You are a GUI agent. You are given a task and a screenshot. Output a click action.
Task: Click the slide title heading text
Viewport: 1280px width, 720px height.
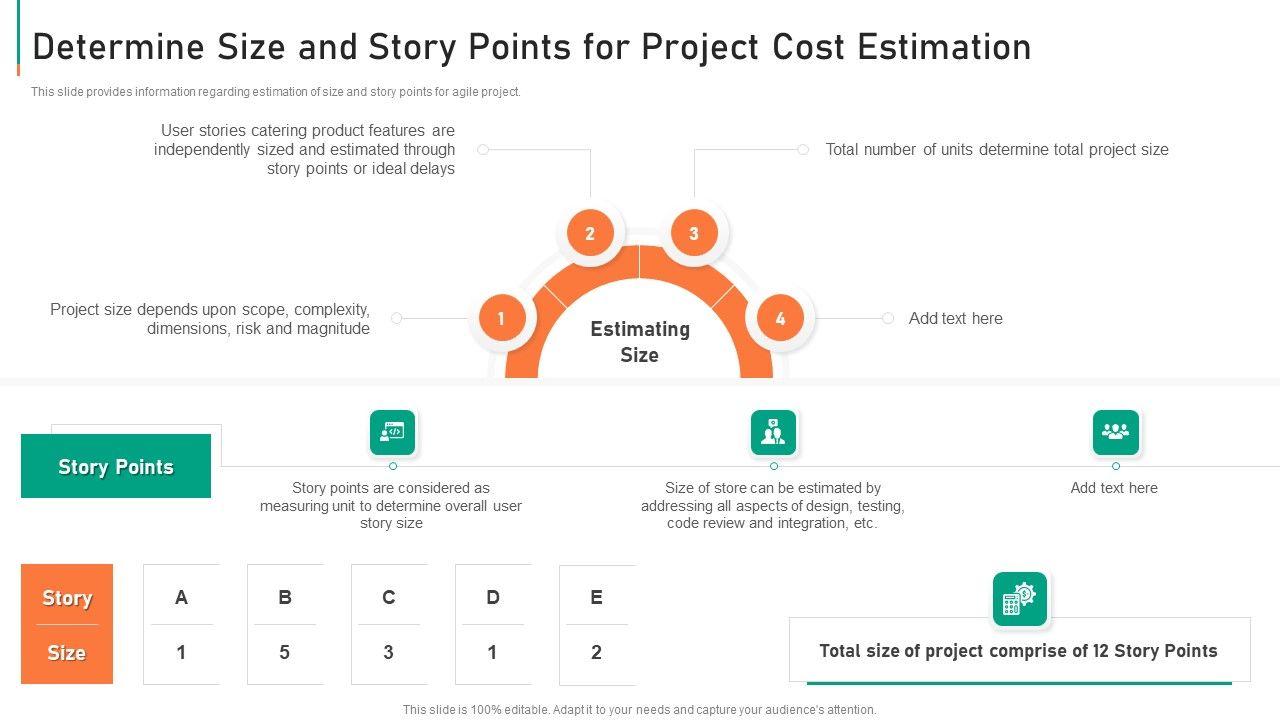[x=531, y=47]
